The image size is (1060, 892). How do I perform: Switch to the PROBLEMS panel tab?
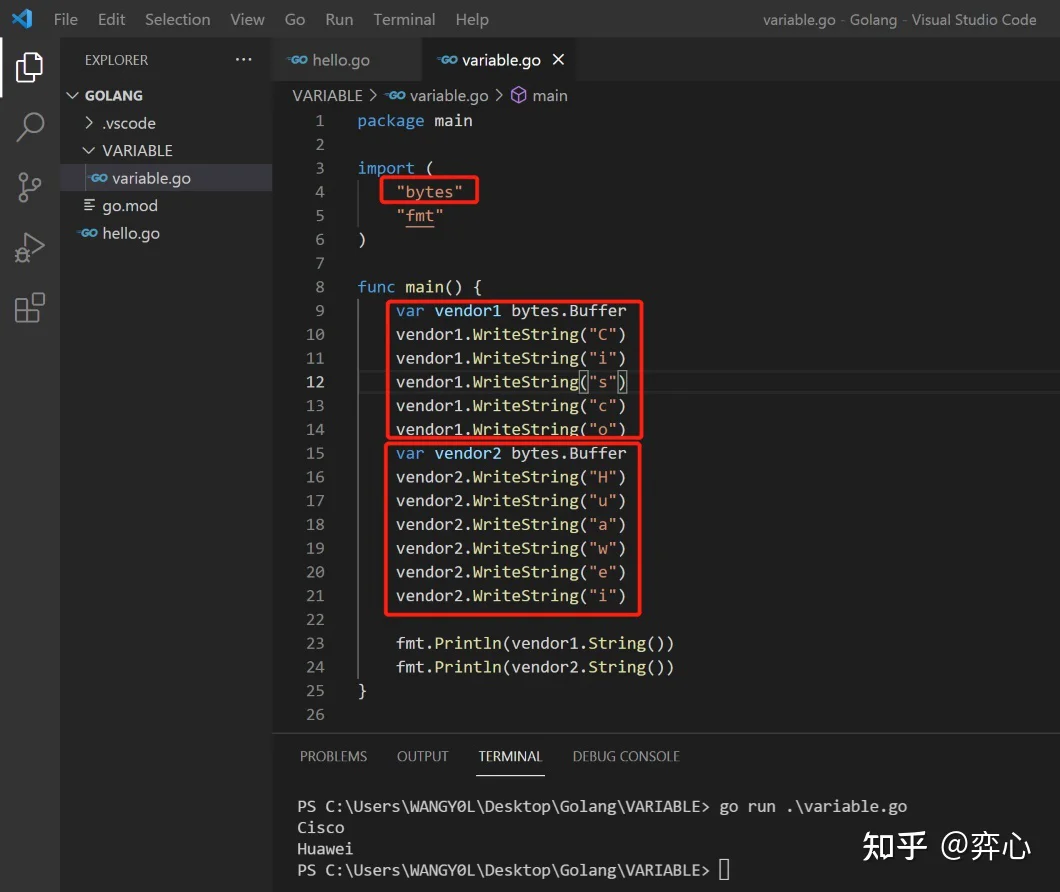pyautogui.click(x=333, y=756)
